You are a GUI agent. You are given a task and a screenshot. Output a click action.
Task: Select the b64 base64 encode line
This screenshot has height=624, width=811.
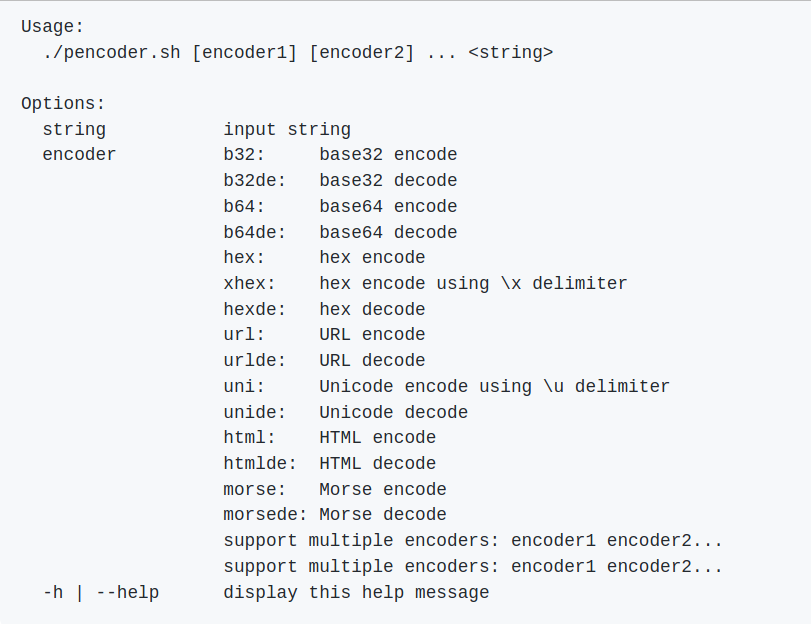(x=340, y=206)
